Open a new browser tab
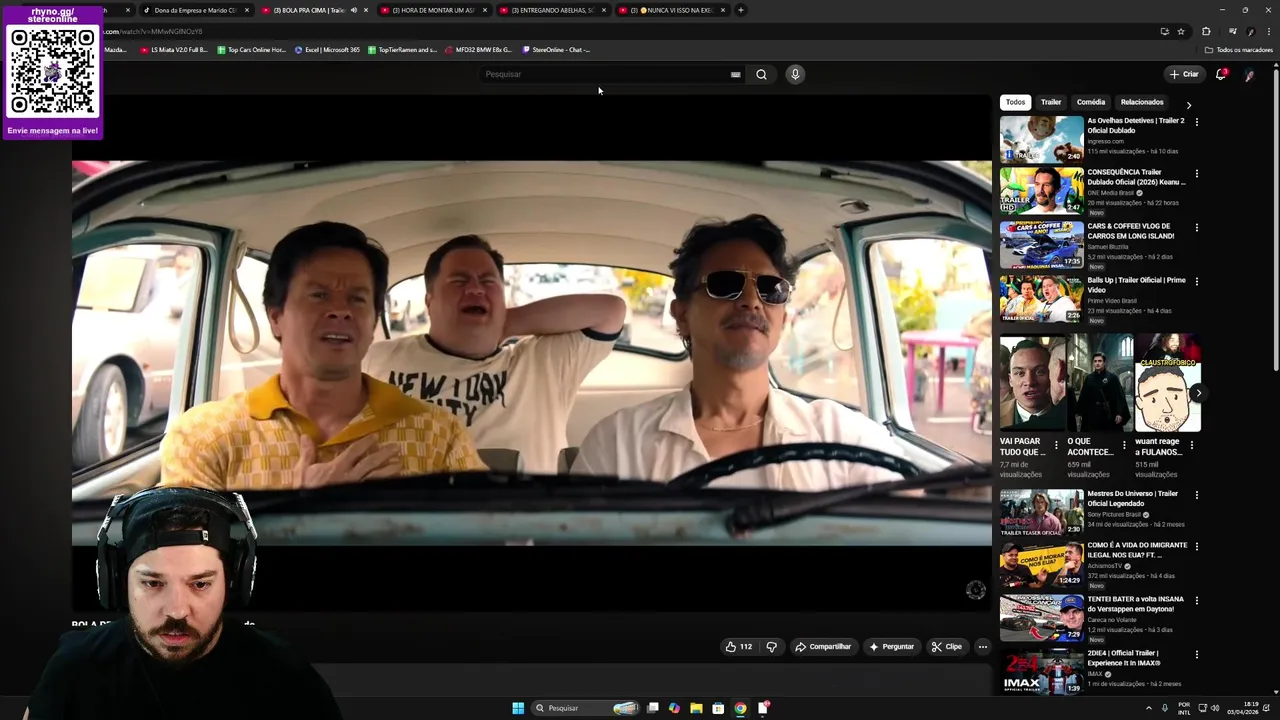Screen dimensions: 1280x720 (x=740, y=10)
